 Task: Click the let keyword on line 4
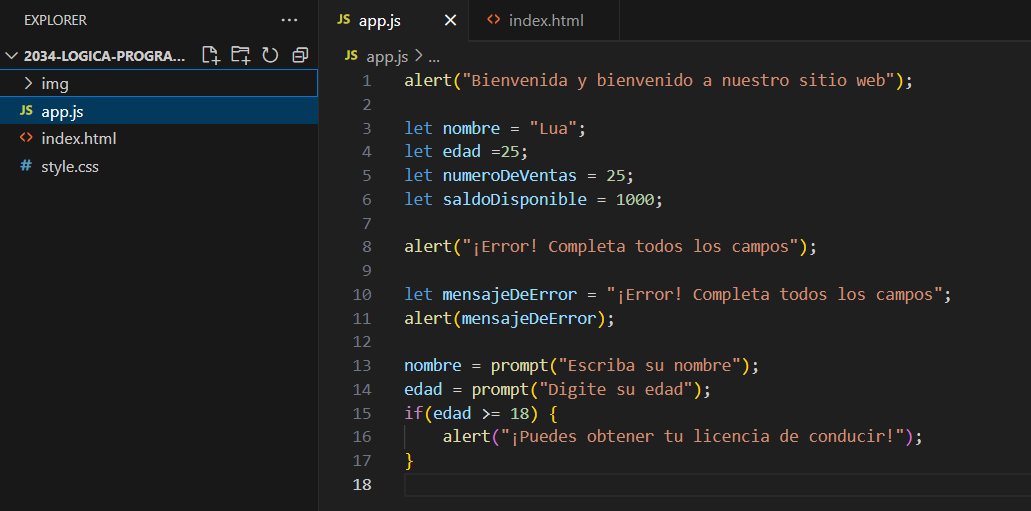[x=418, y=152]
